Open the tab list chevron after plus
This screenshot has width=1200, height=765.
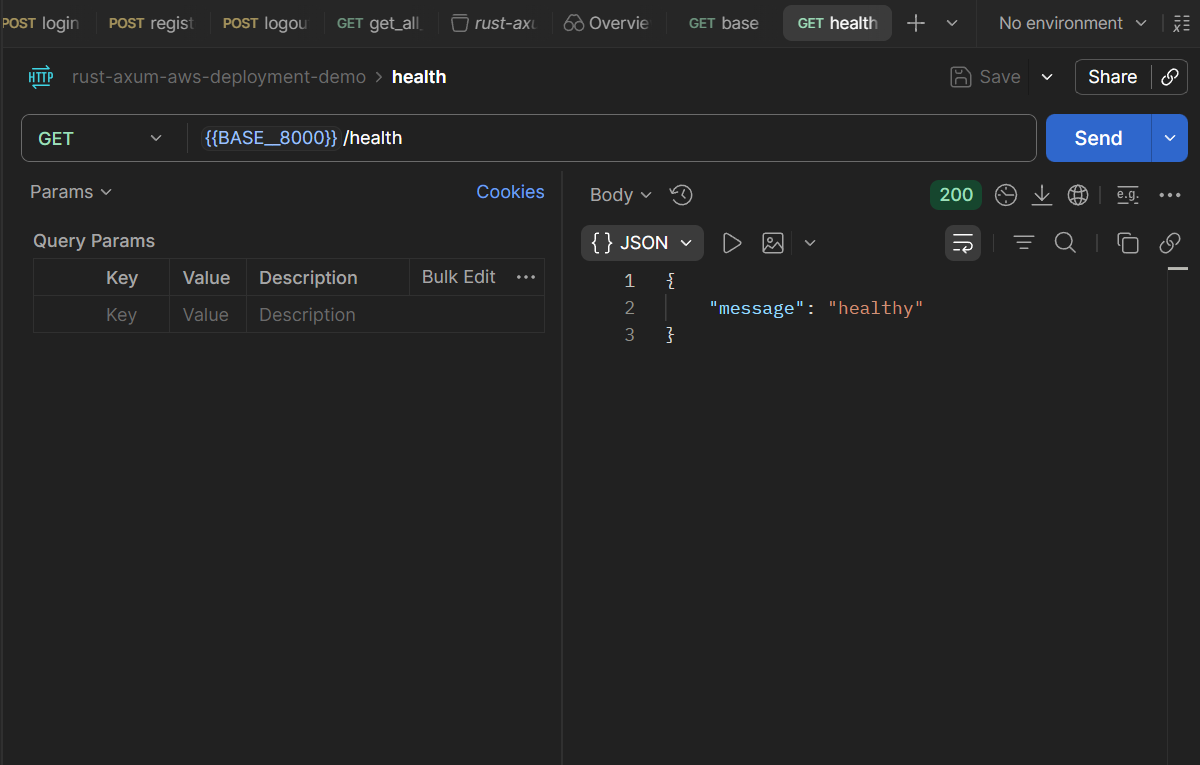(x=952, y=23)
